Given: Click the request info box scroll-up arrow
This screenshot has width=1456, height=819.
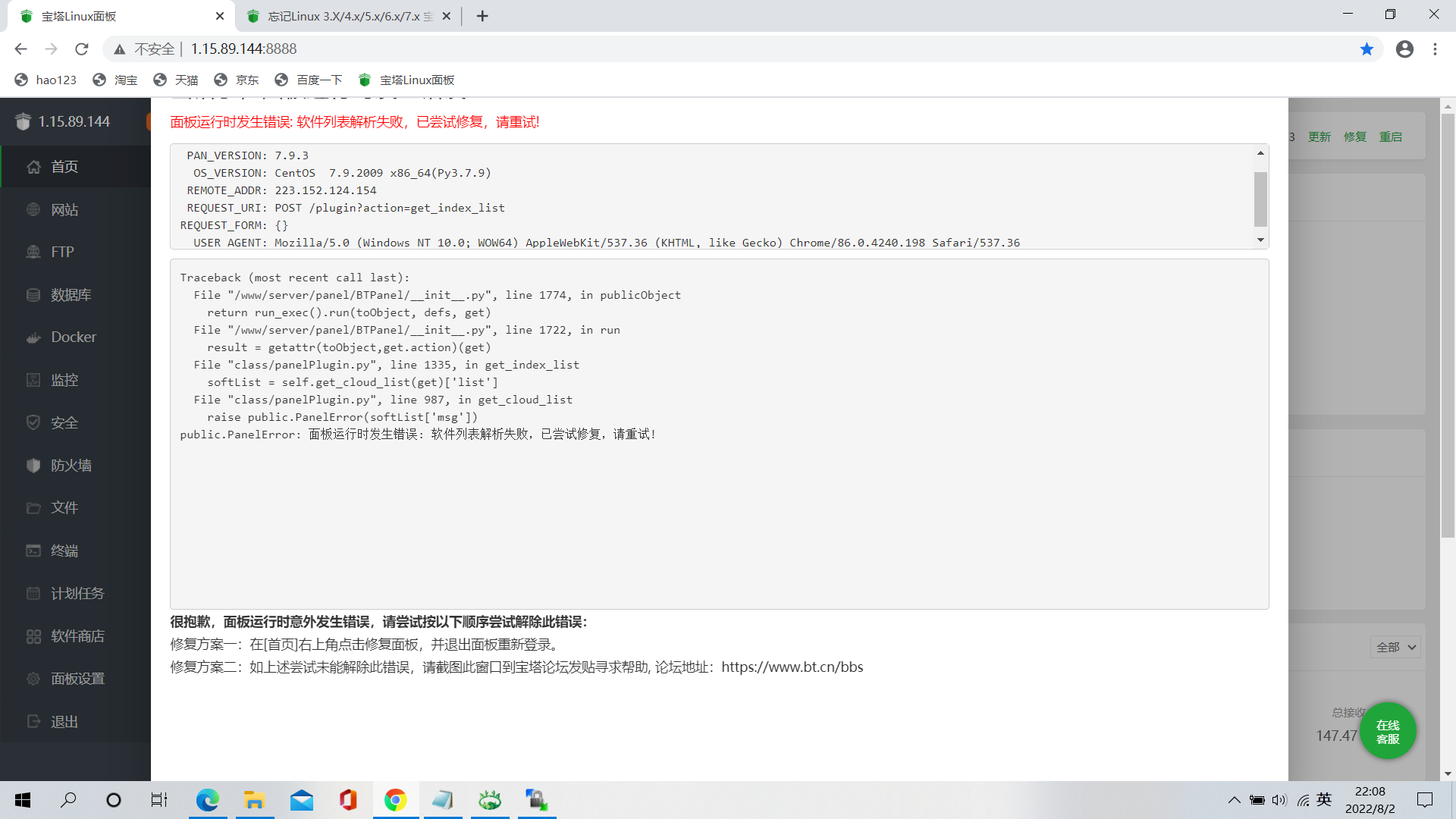Looking at the screenshot, I should [1260, 153].
